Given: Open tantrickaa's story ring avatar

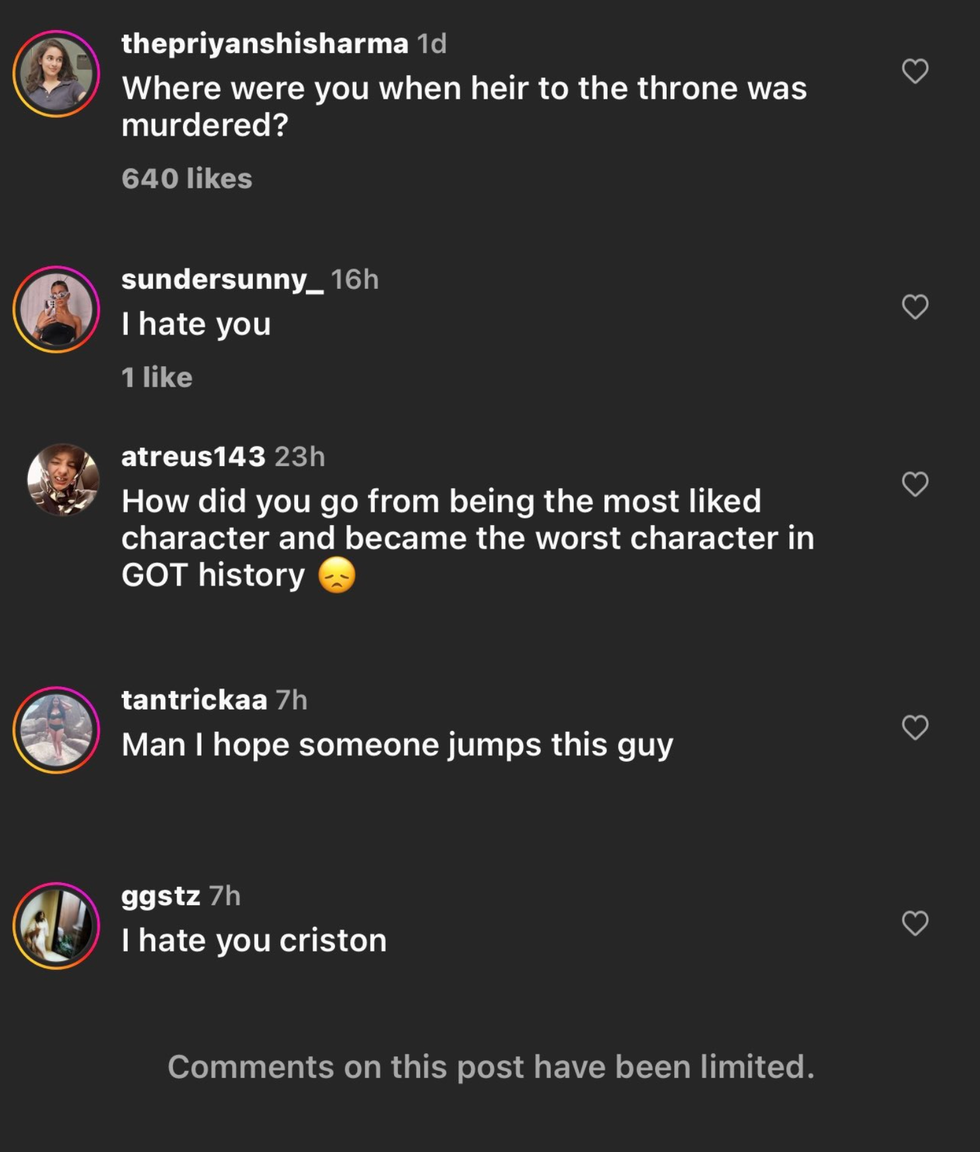Looking at the screenshot, I should pyautogui.click(x=56, y=730).
